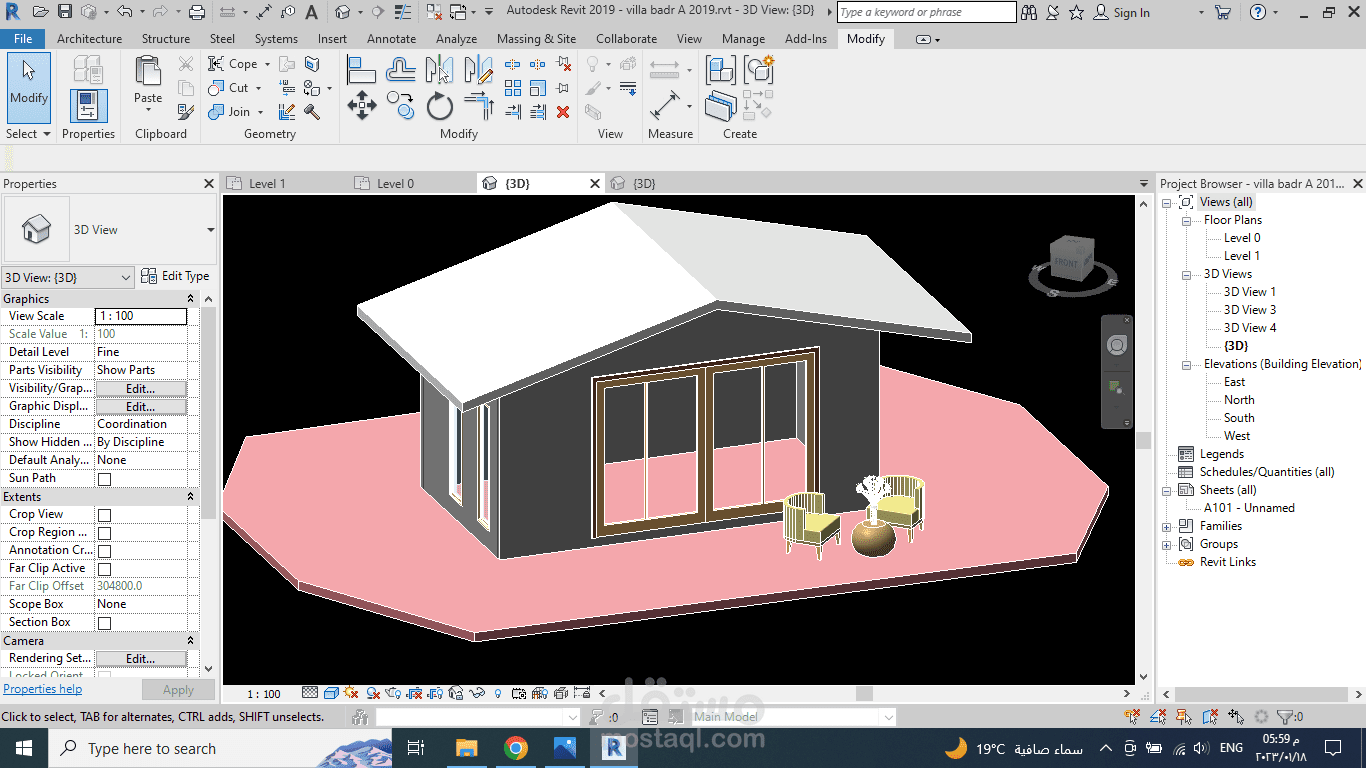Screen dimensions: 1366x768
Task: Open Properties help link
Action: (x=42, y=688)
